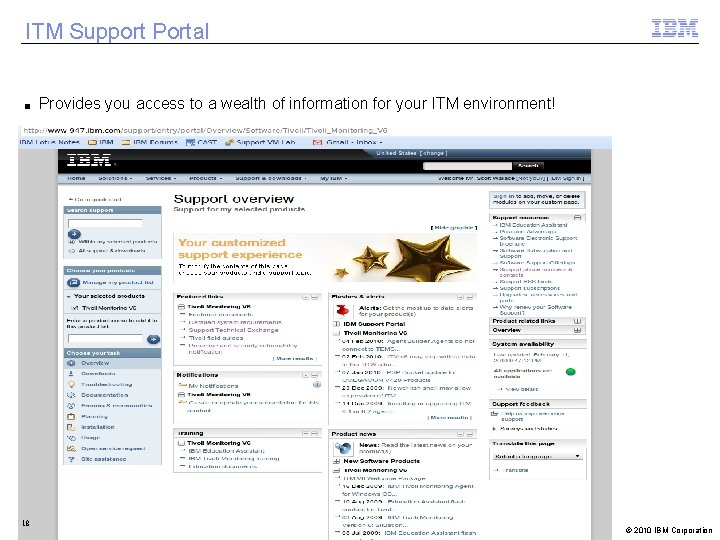Click the Overview task icon in the sidebar

point(71,363)
